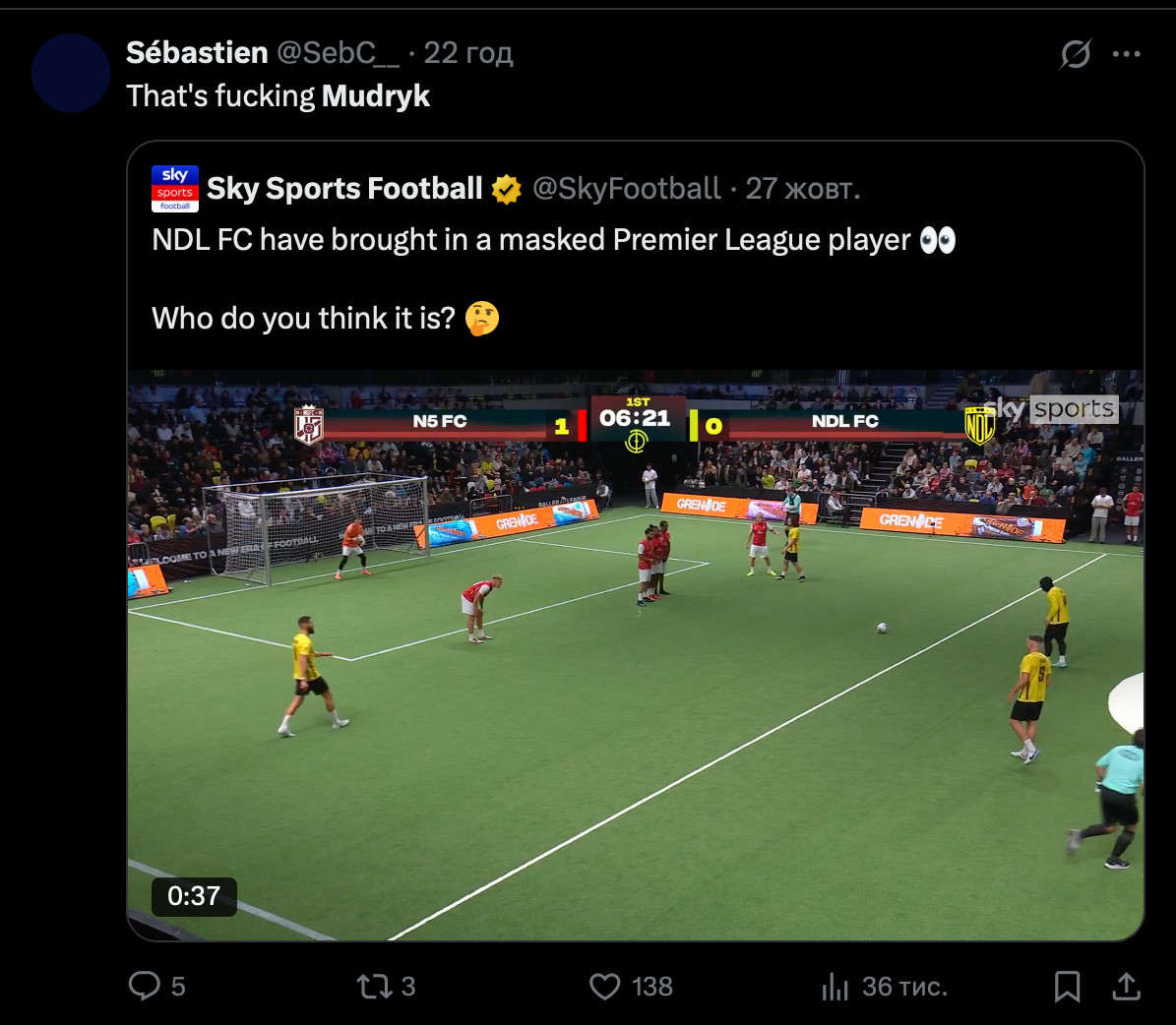Open the Sébastien display name link
This screenshot has width=1176, height=1025.
click(197, 53)
